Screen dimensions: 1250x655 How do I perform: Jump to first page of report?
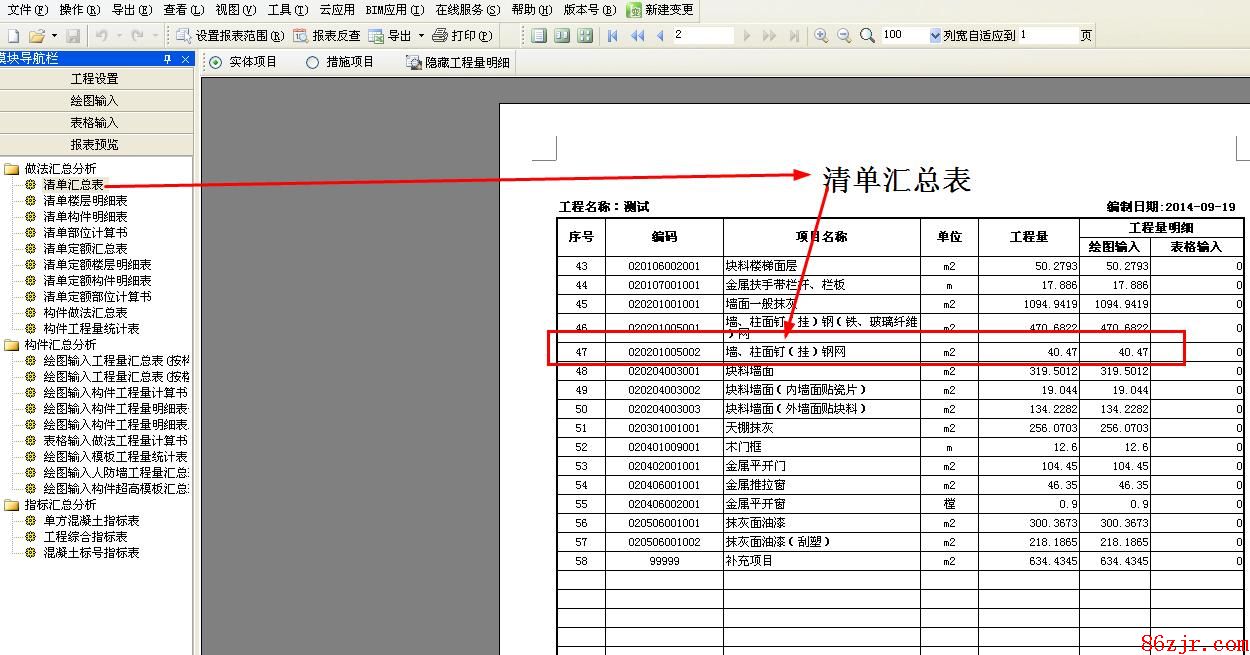coord(614,36)
